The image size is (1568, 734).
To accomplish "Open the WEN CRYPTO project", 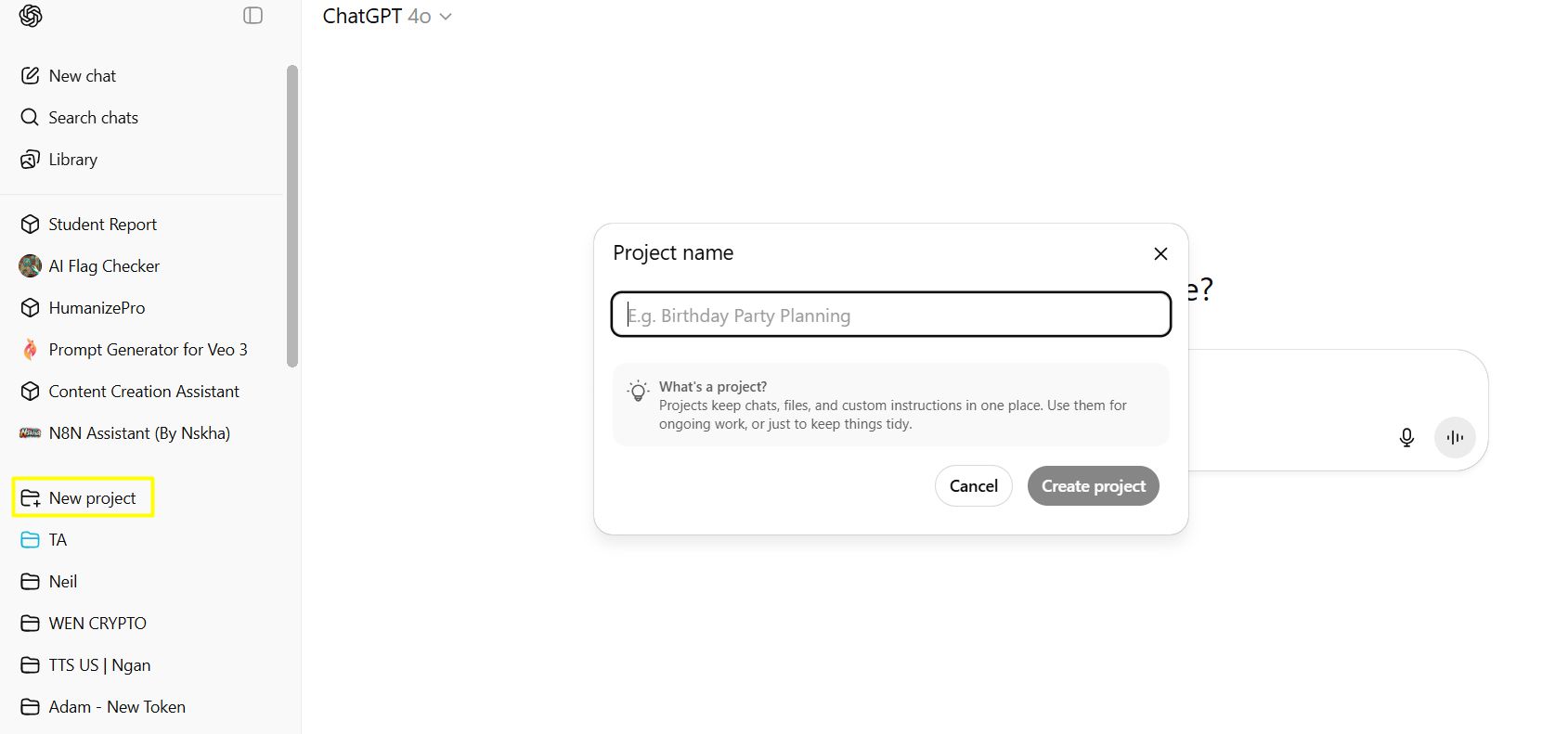I will 97,624.
